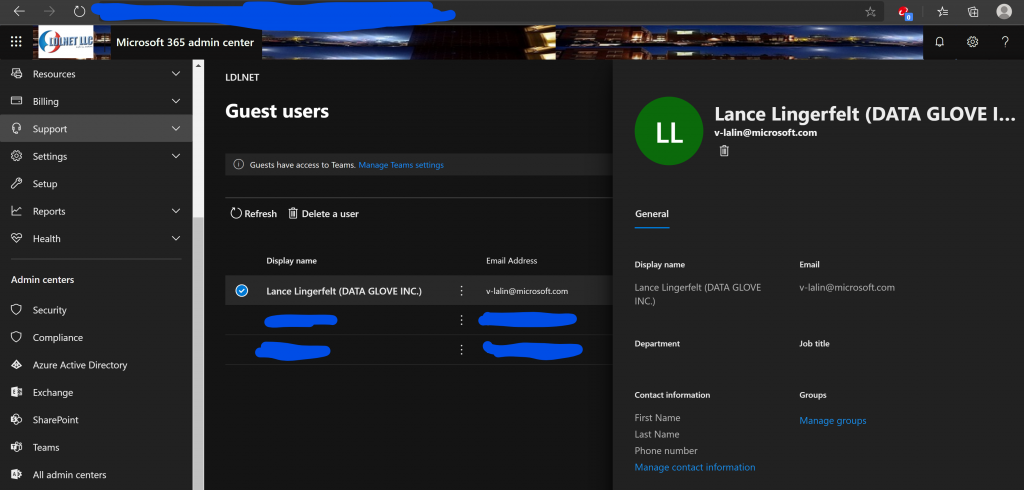Screen dimensions: 1024x490
Task: Open more actions for second guest row
Action: point(462,320)
